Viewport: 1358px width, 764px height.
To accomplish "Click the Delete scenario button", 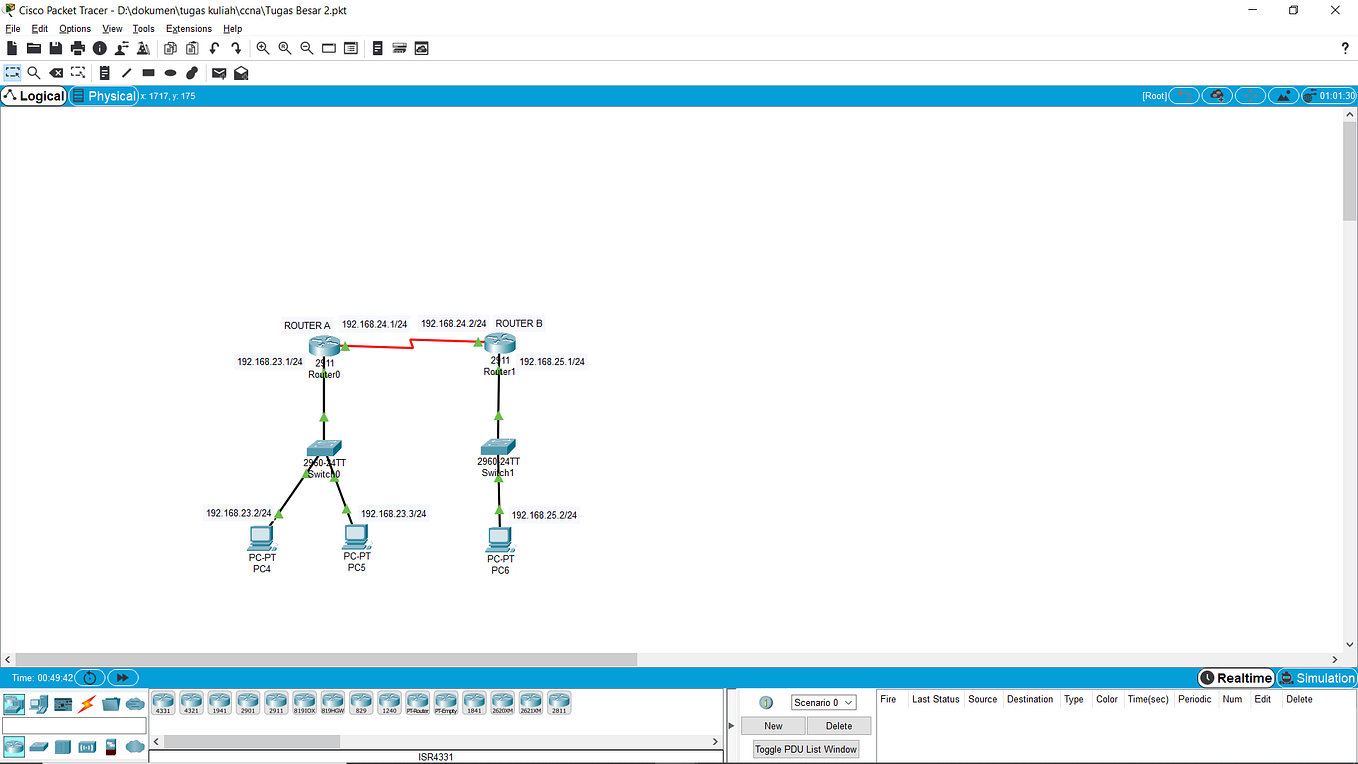I will (x=839, y=726).
